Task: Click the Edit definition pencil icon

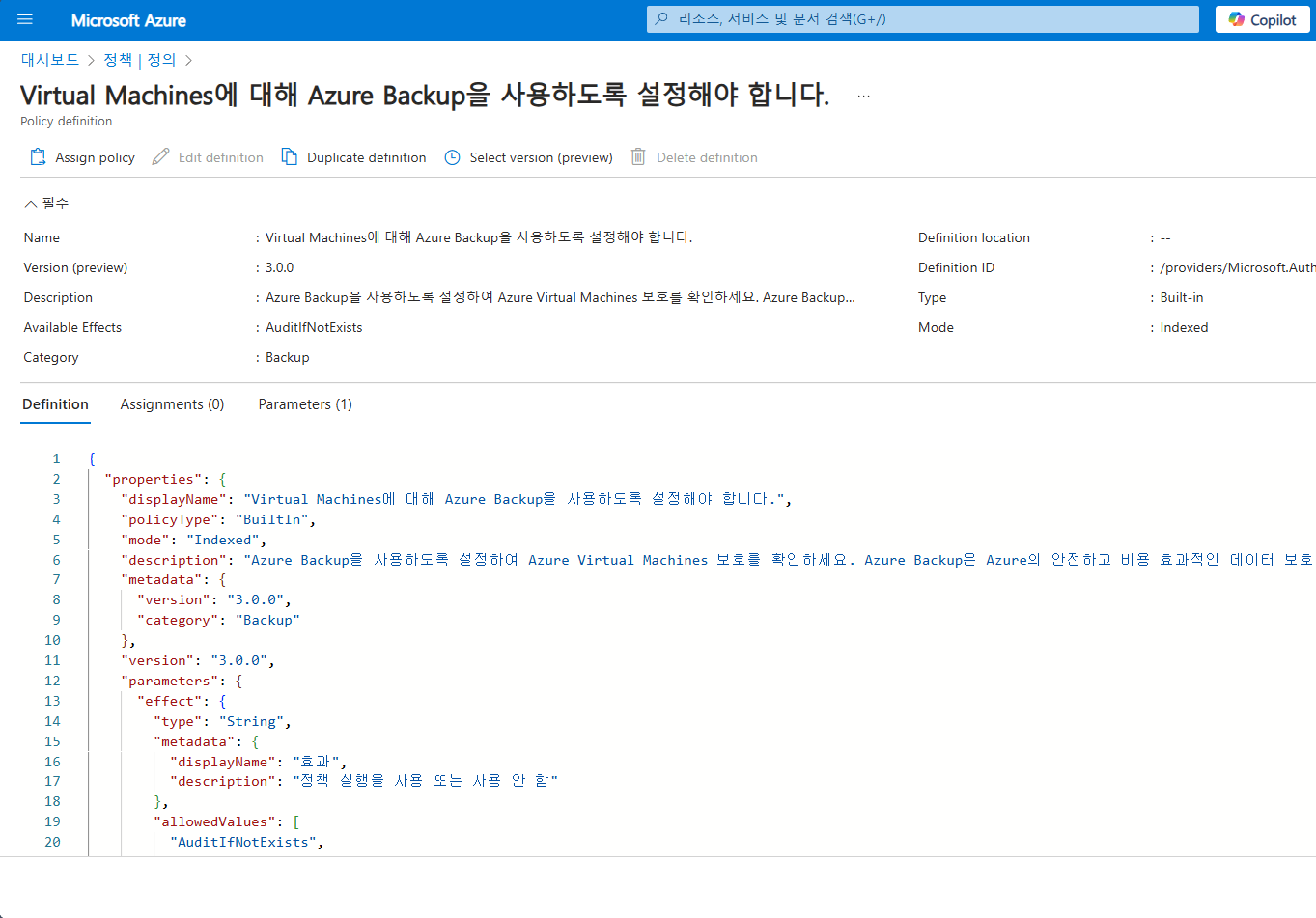Action: coord(160,157)
